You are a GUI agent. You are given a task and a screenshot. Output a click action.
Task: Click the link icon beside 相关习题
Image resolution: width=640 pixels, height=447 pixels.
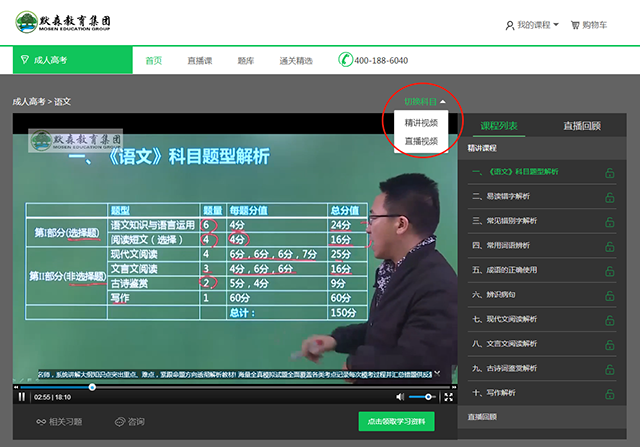click(x=41, y=422)
